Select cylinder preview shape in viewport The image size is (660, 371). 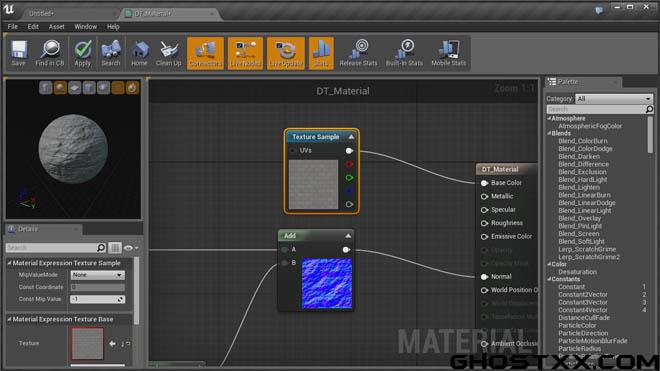point(46,88)
